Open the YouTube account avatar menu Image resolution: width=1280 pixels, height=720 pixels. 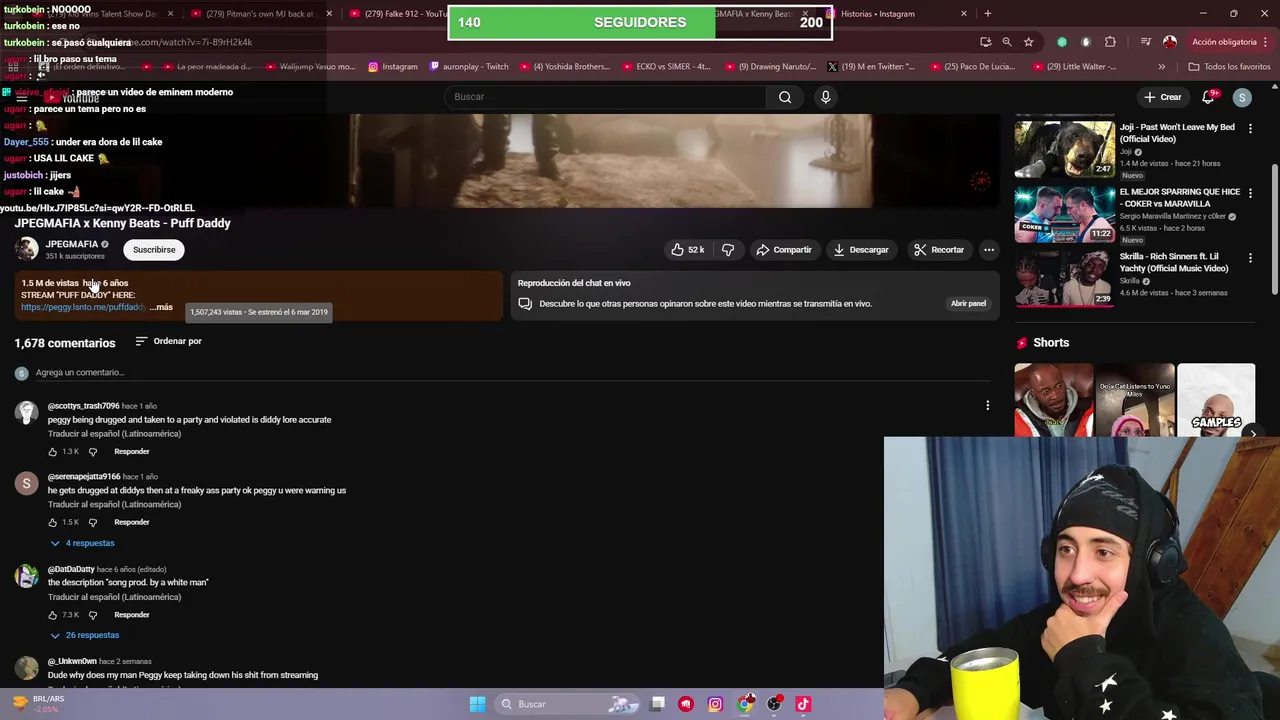pyautogui.click(x=1242, y=97)
